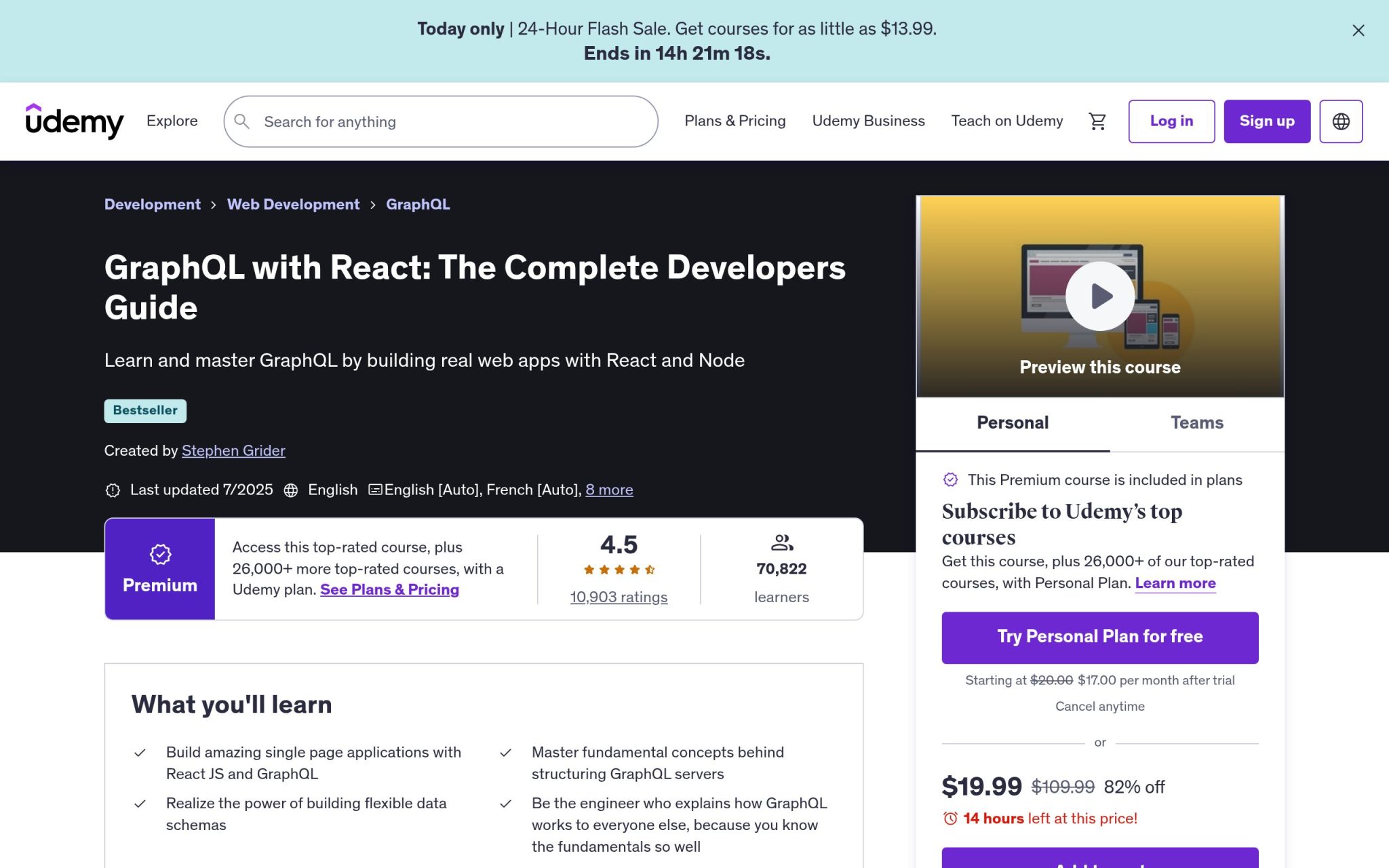Click the 4.5 rating number
The height and width of the screenshot is (868, 1389).
point(619,545)
